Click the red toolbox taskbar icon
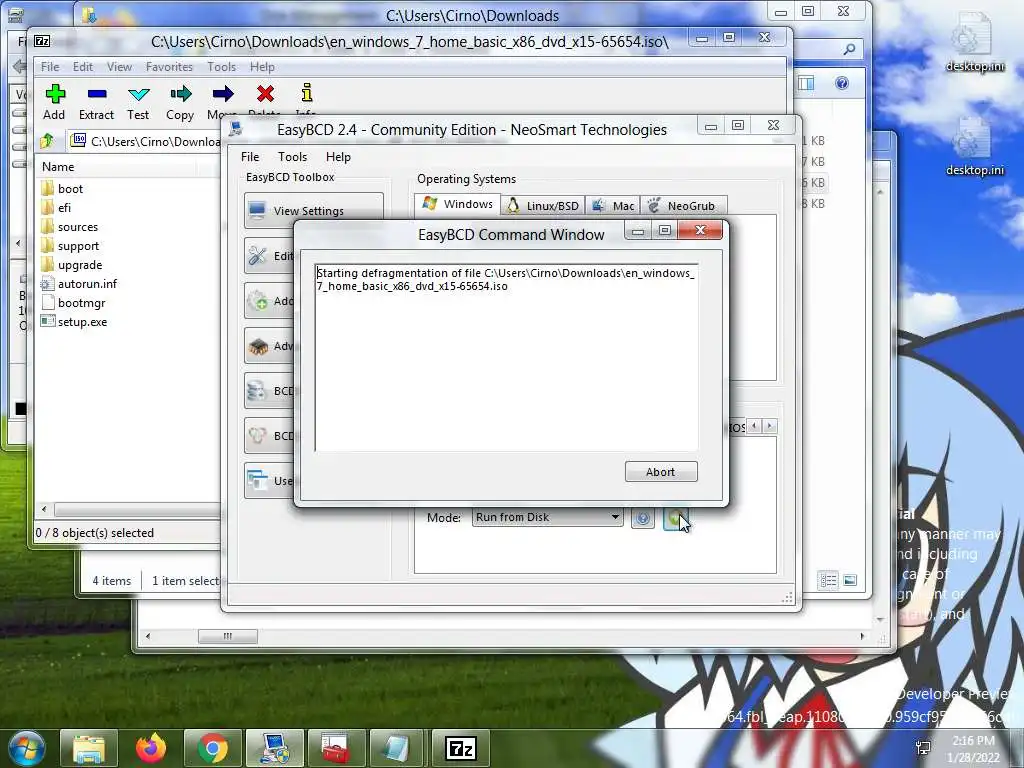Screen dimensions: 1024x768 pos(337,748)
